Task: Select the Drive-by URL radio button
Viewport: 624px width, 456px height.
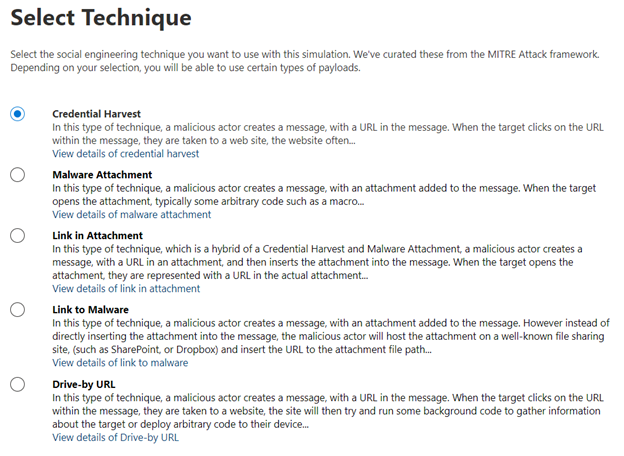Action: point(17,384)
